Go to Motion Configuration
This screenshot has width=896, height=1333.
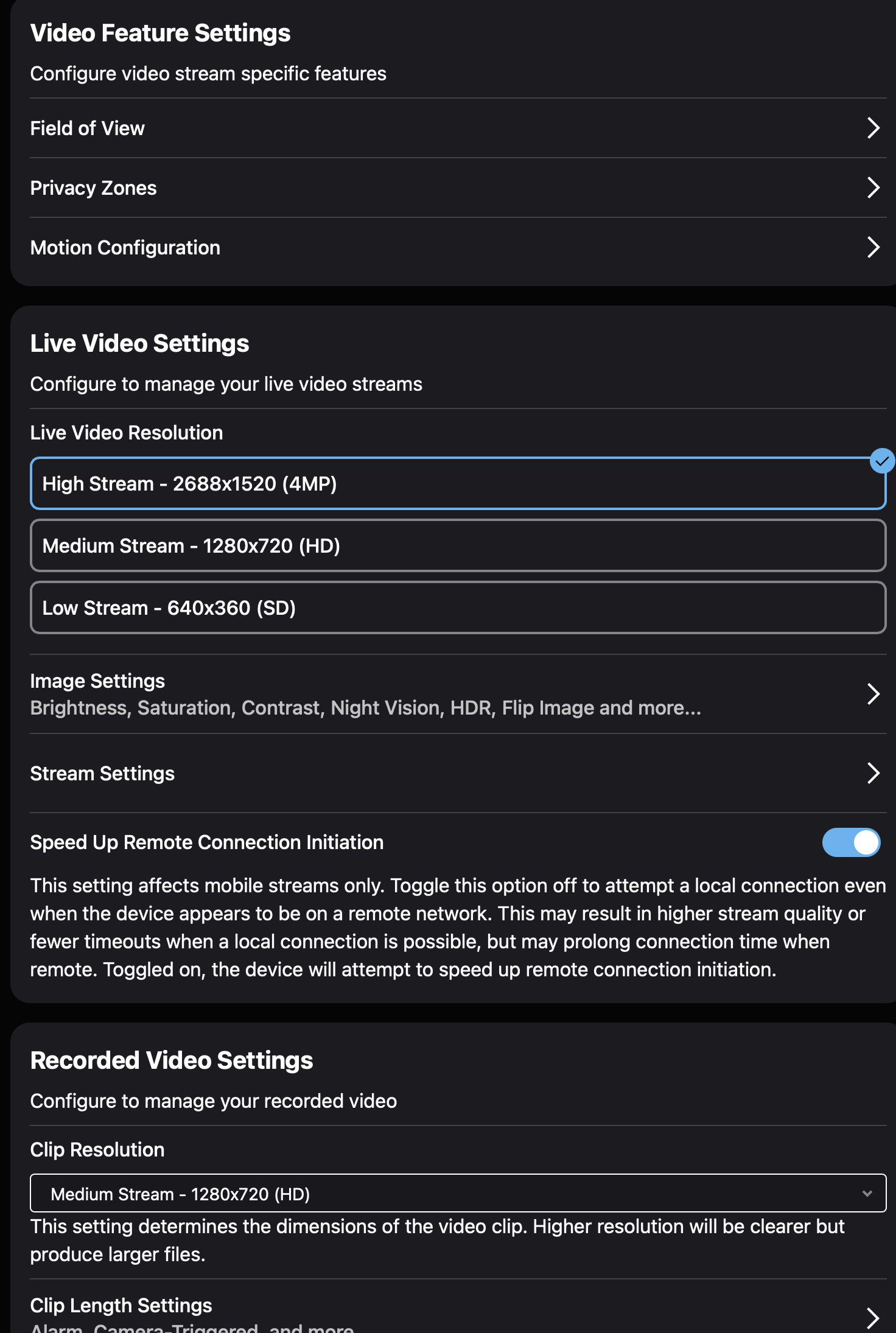(x=125, y=248)
